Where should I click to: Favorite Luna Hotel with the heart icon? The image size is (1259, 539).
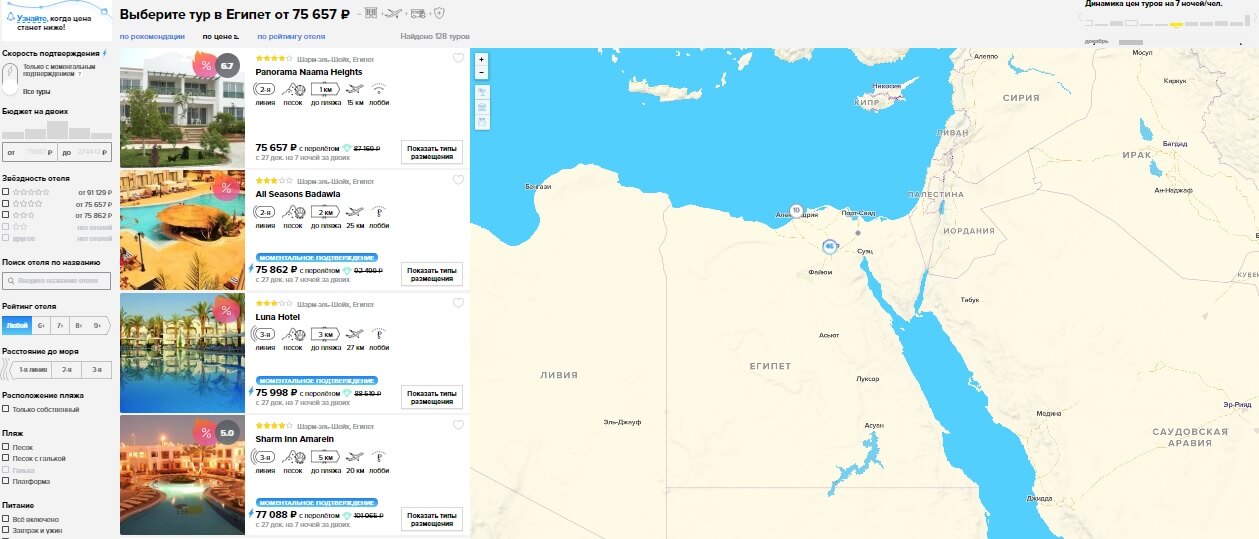[458, 303]
